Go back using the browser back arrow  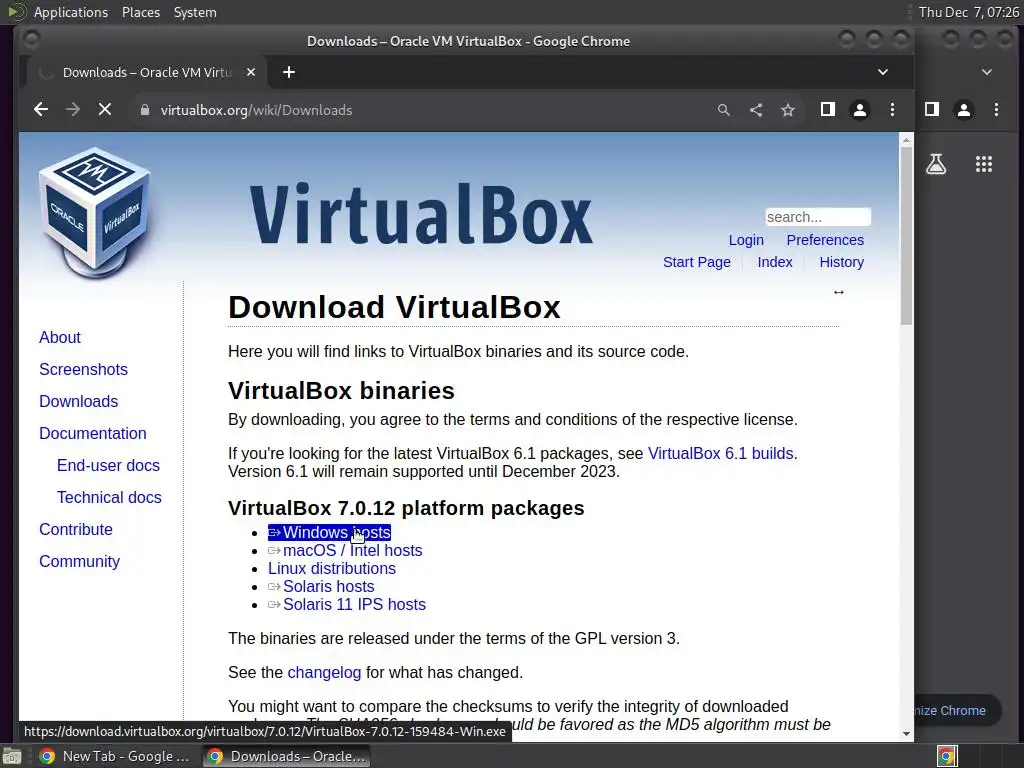tap(40, 110)
